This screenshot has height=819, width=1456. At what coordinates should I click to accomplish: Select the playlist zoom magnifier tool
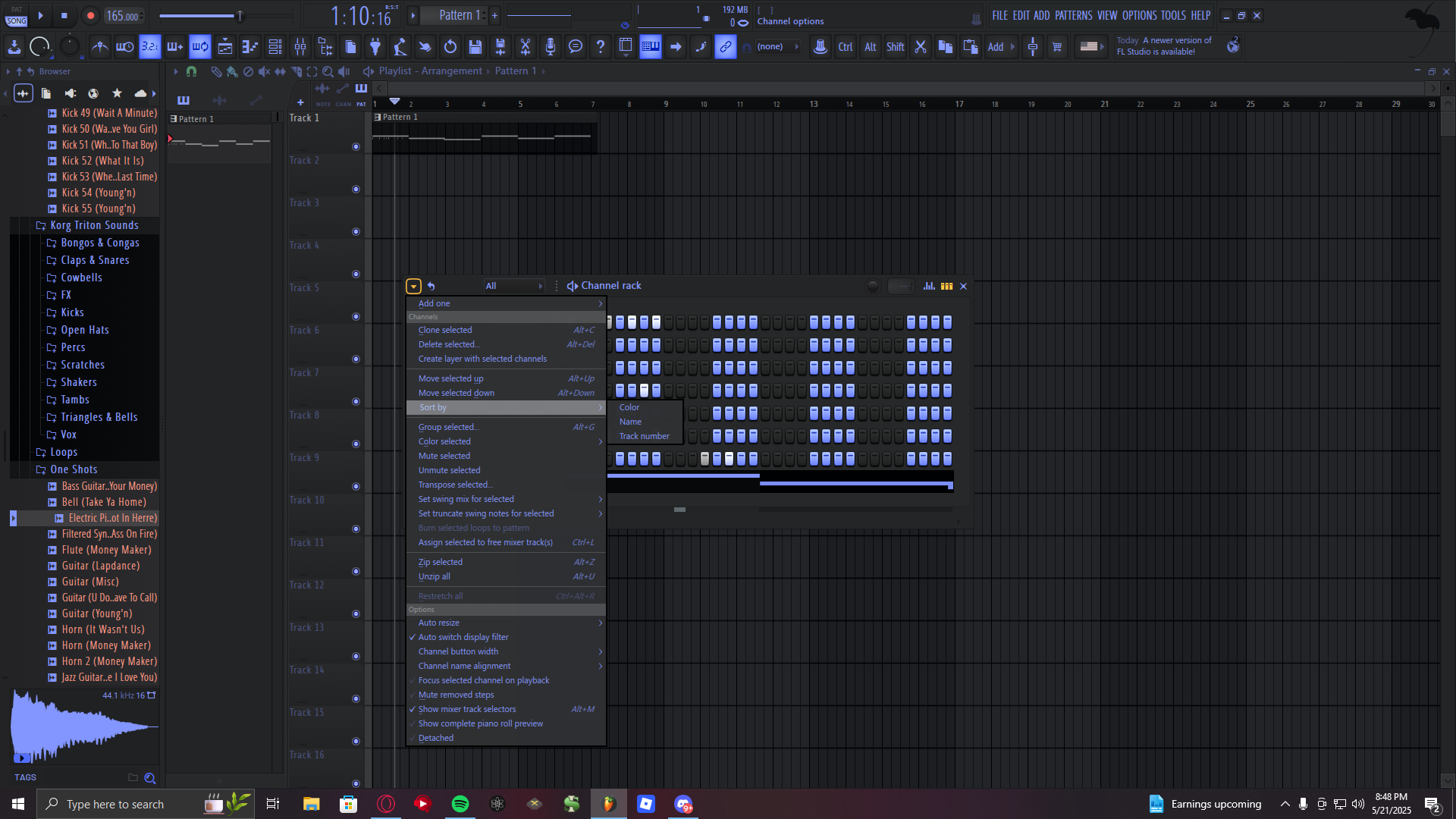pos(328,71)
